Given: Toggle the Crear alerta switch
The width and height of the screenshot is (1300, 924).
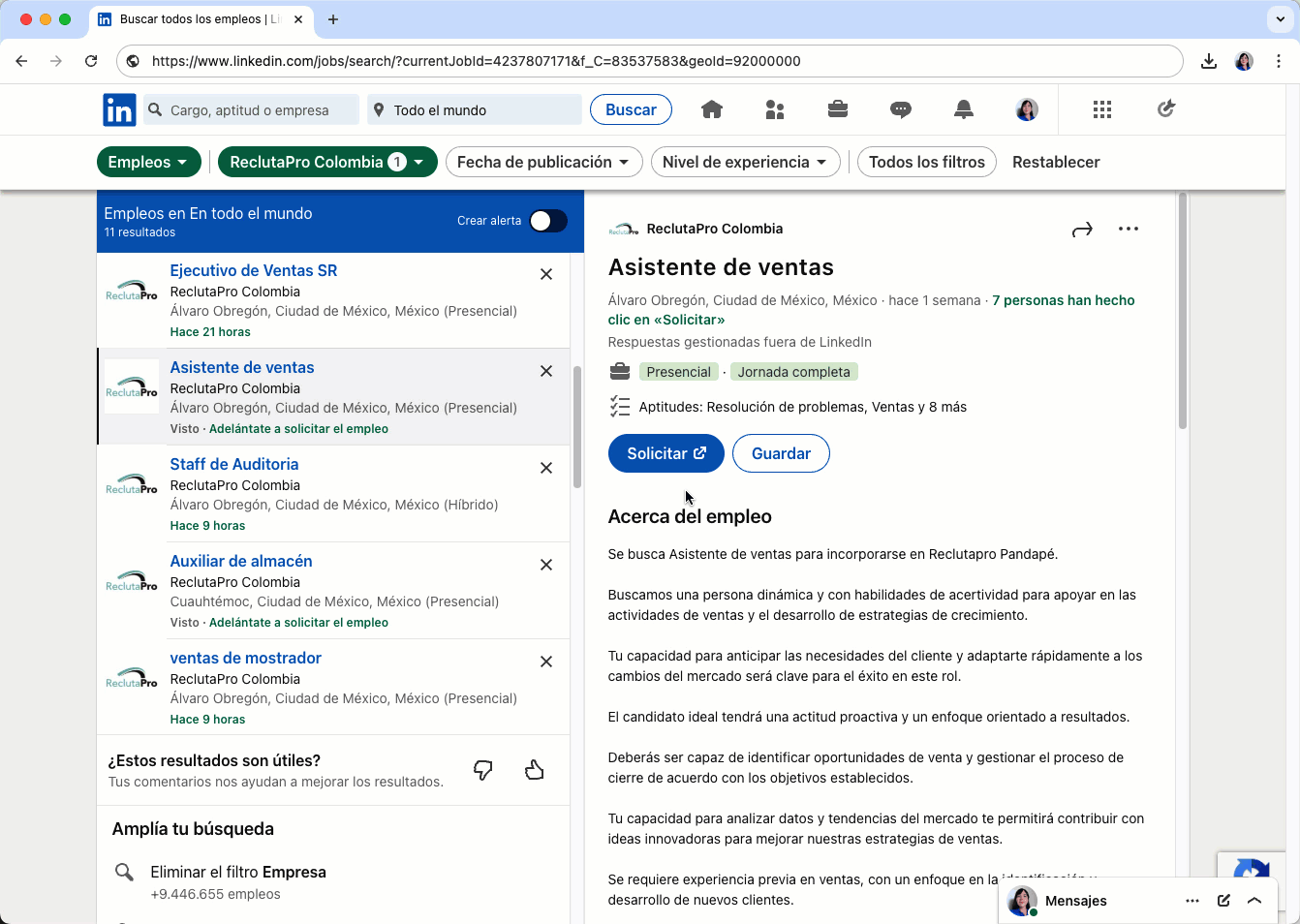Looking at the screenshot, I should 547,221.
